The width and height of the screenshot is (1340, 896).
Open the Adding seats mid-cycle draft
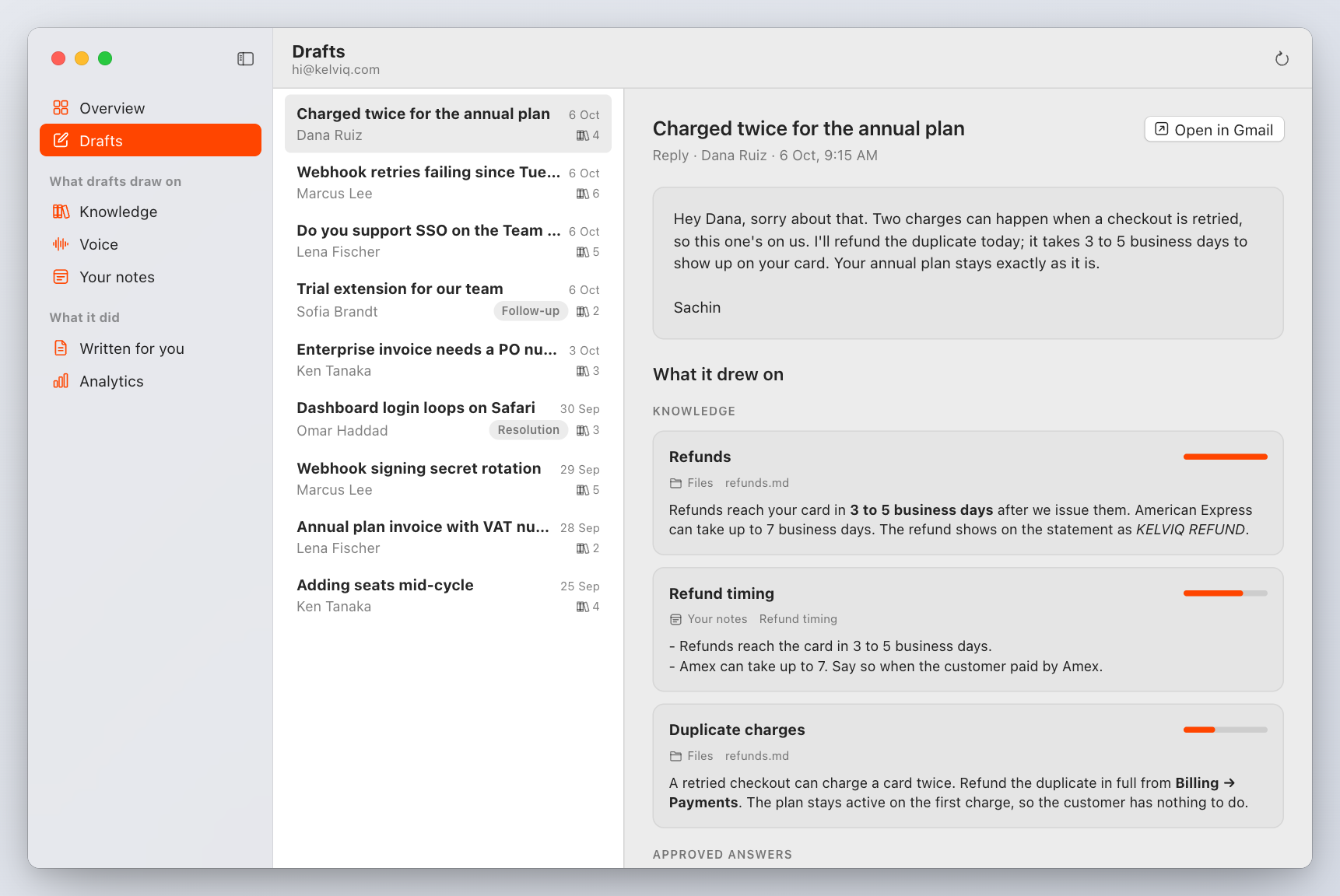[448, 596]
